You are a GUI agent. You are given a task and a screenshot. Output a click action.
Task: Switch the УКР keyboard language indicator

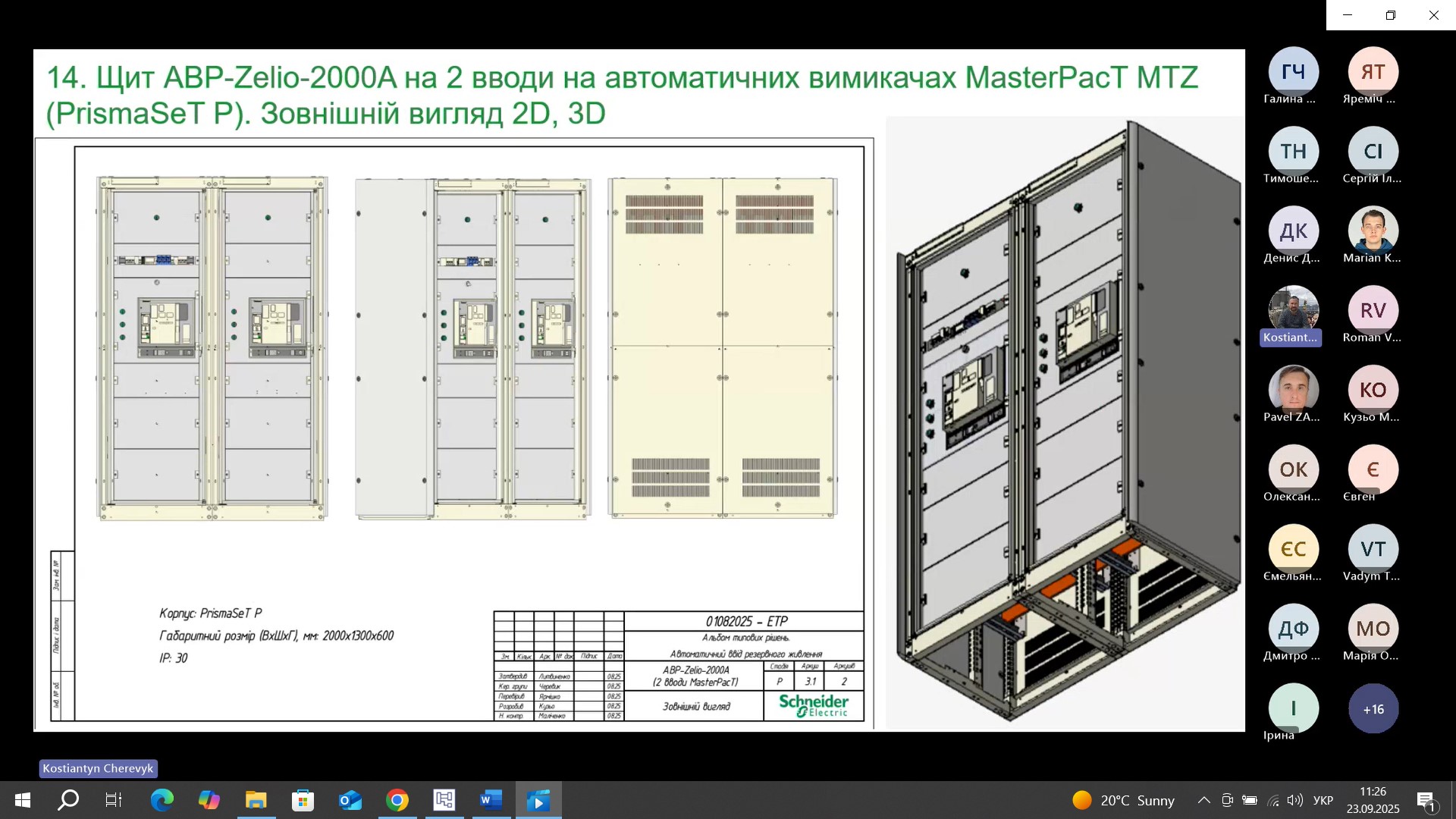(x=1323, y=800)
